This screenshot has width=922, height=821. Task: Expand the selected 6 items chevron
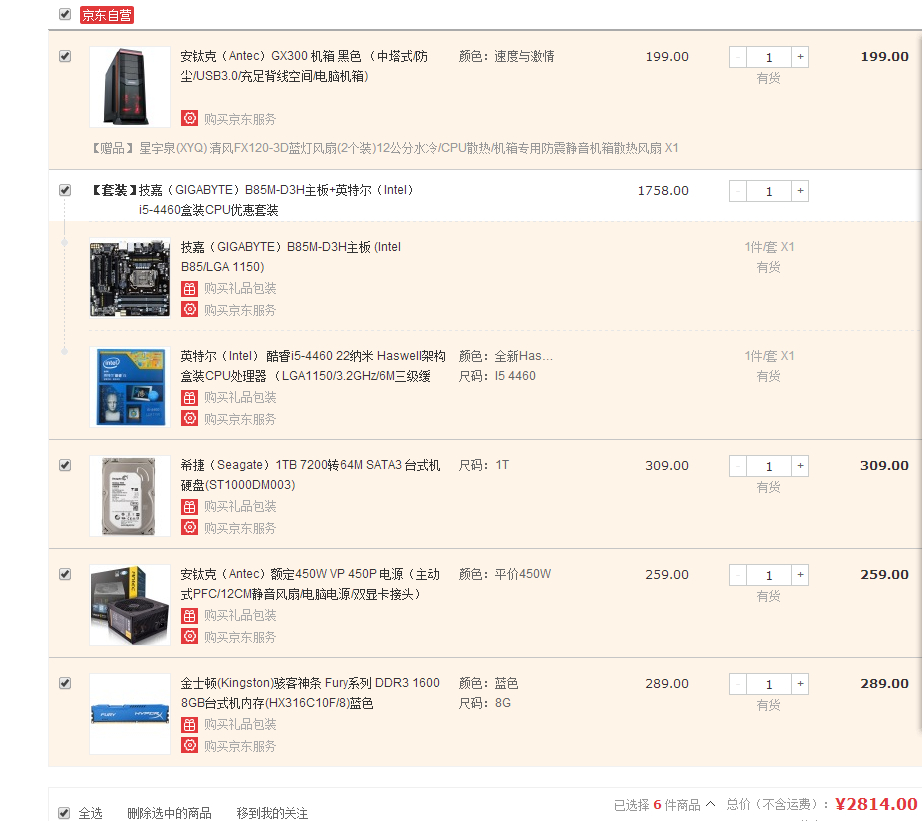[710, 803]
